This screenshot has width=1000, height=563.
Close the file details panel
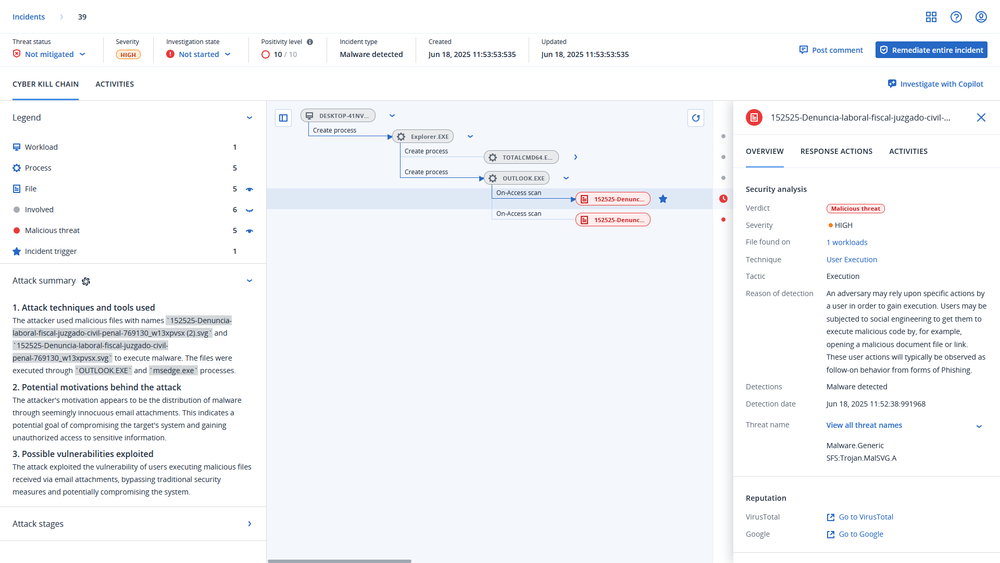tap(981, 117)
